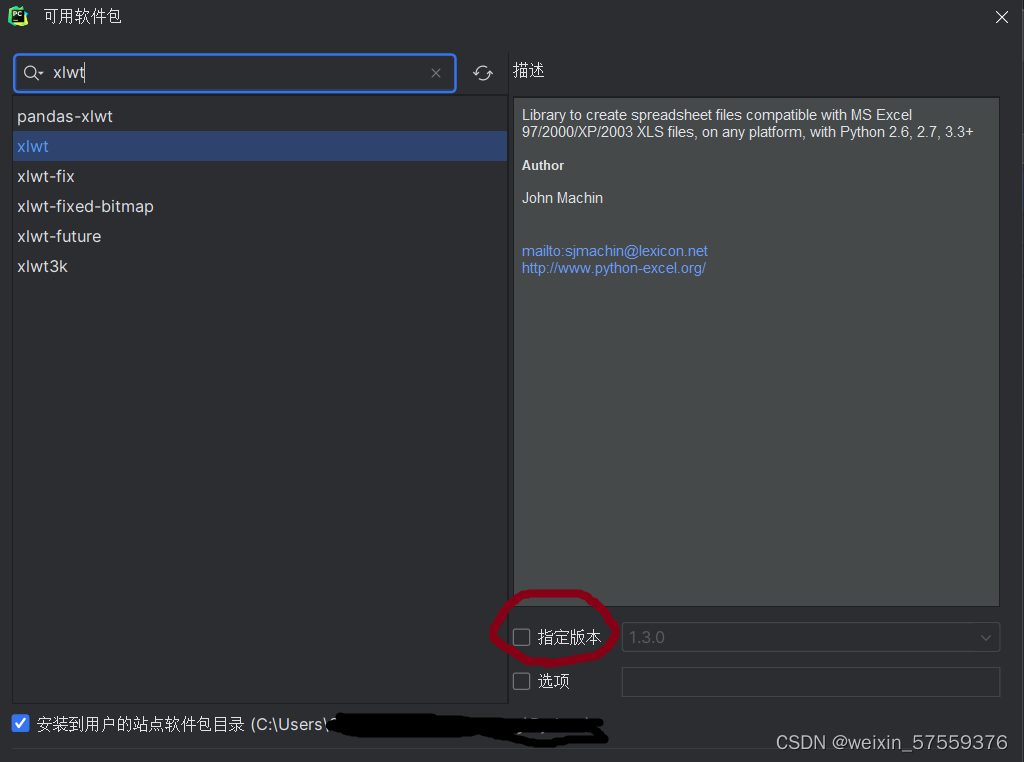Select the xlwt-future package
The width and height of the screenshot is (1024, 762).
59,236
